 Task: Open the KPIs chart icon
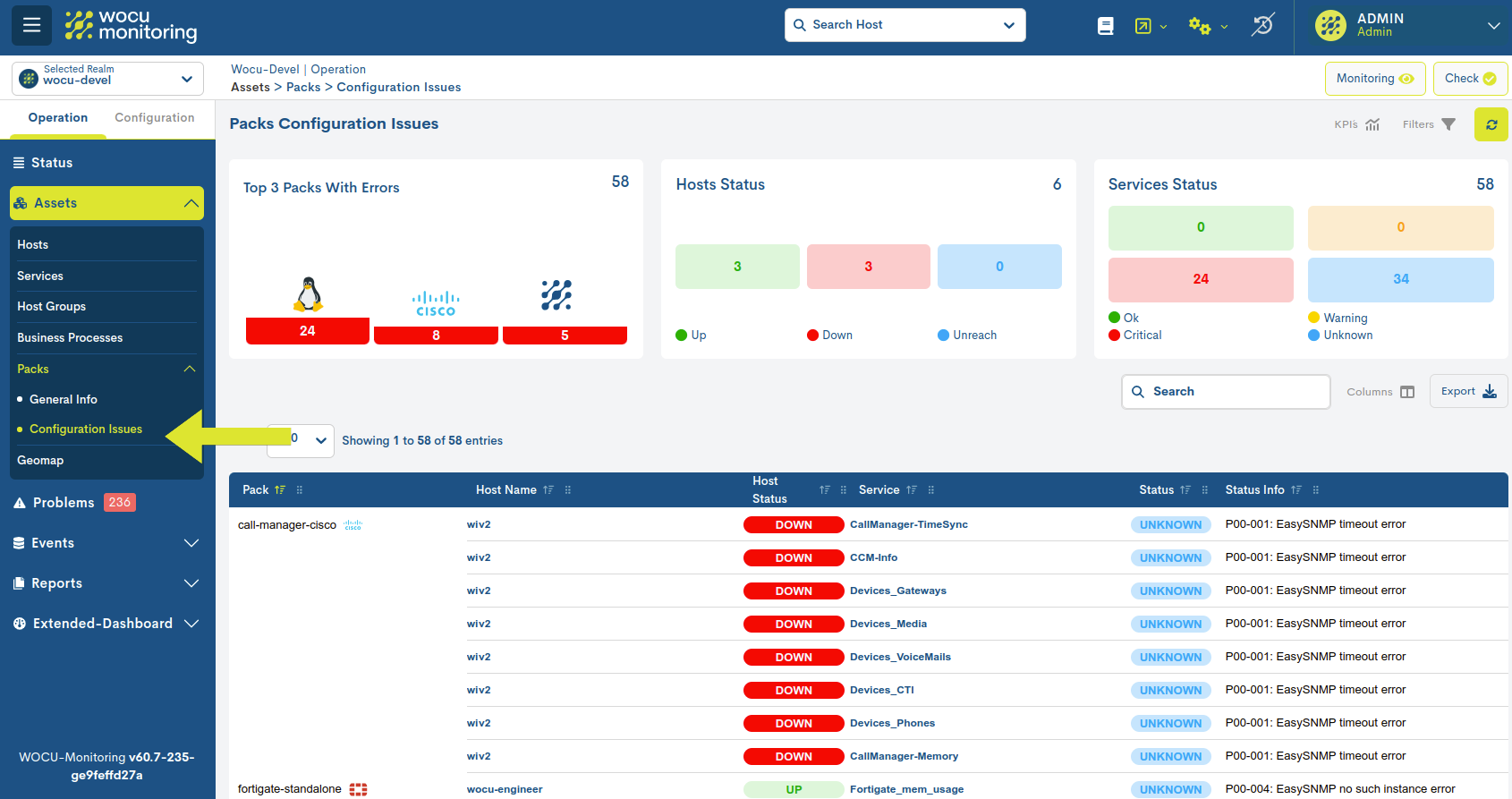(x=1373, y=124)
